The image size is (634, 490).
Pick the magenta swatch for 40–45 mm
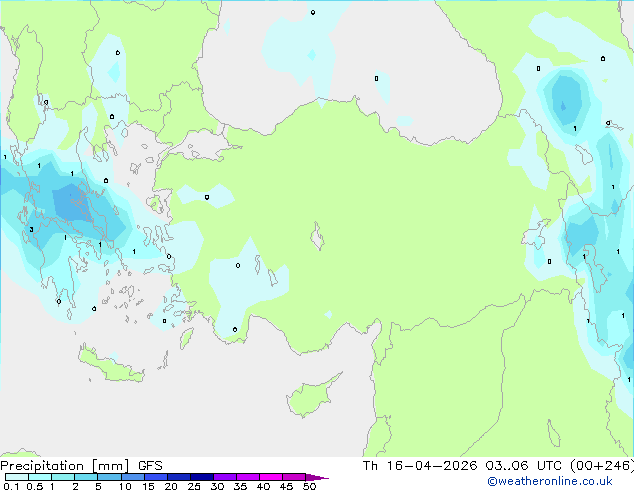[271, 477]
